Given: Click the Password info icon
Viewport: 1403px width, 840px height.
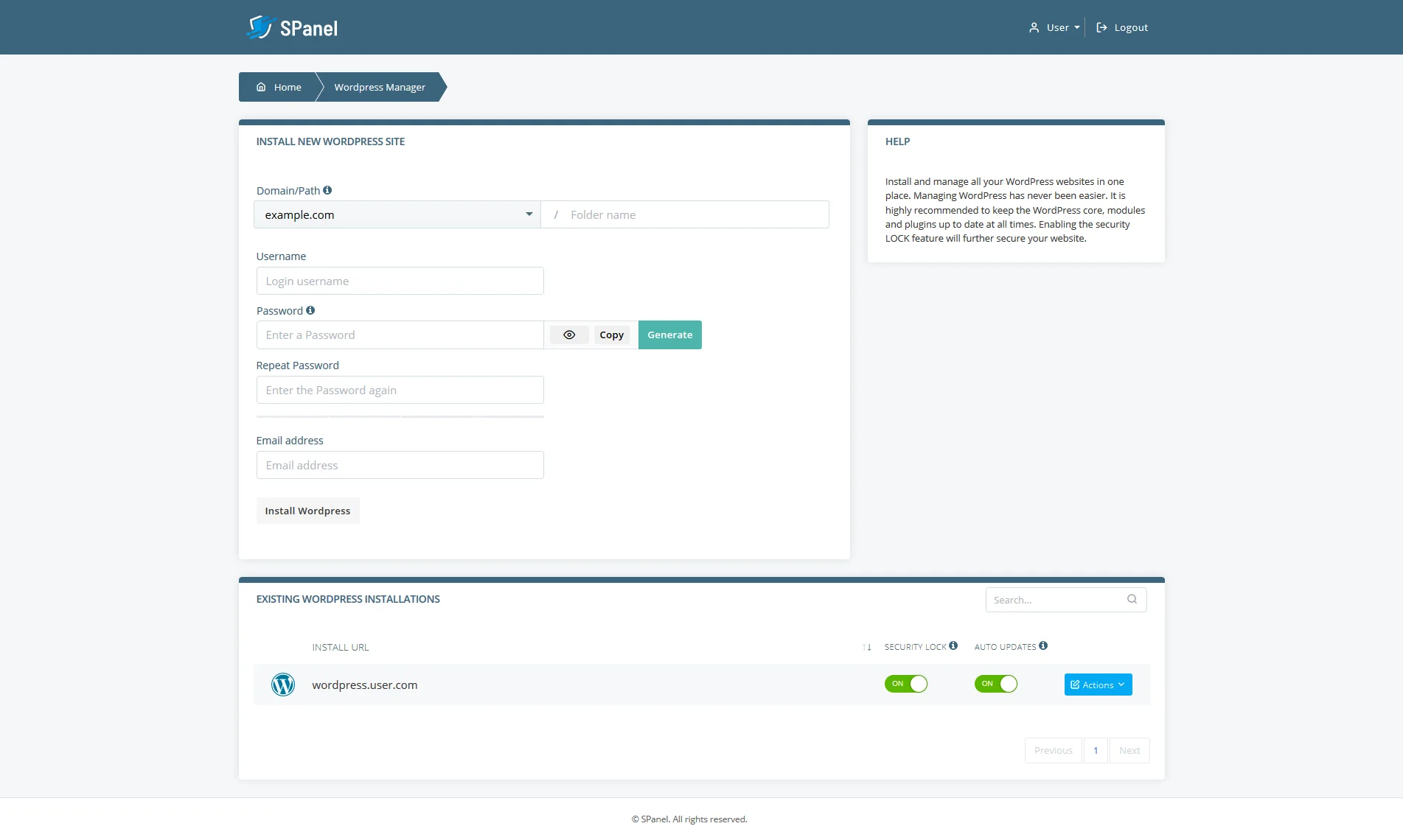Looking at the screenshot, I should click(310, 309).
